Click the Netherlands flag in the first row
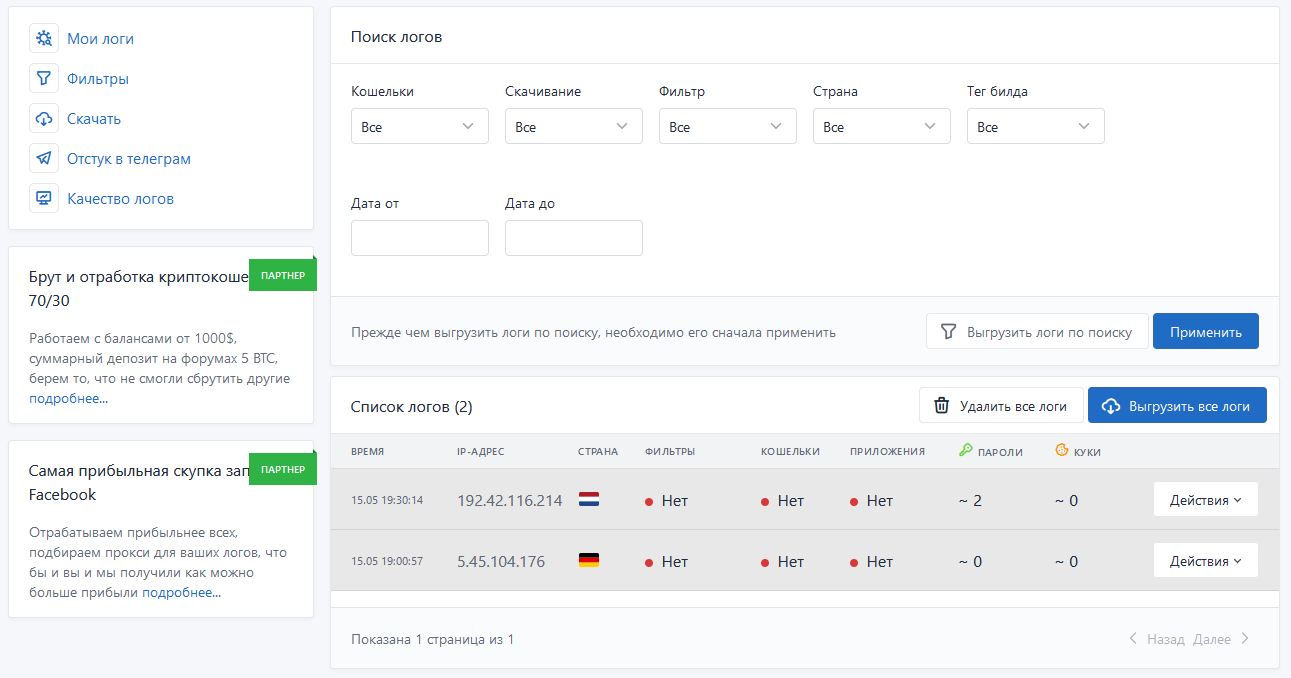Viewport: 1291px width, 678px height. [x=589, y=500]
